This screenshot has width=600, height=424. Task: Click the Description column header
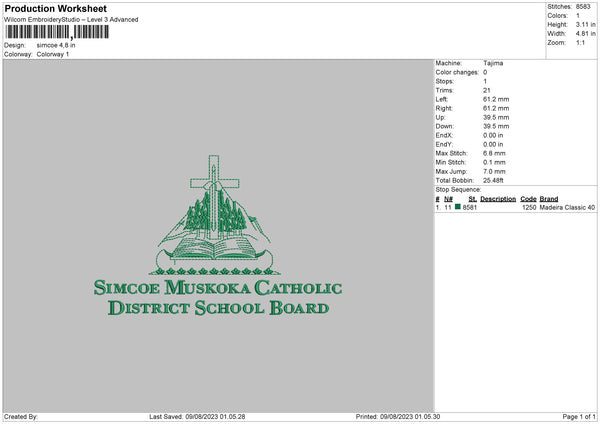497,198
